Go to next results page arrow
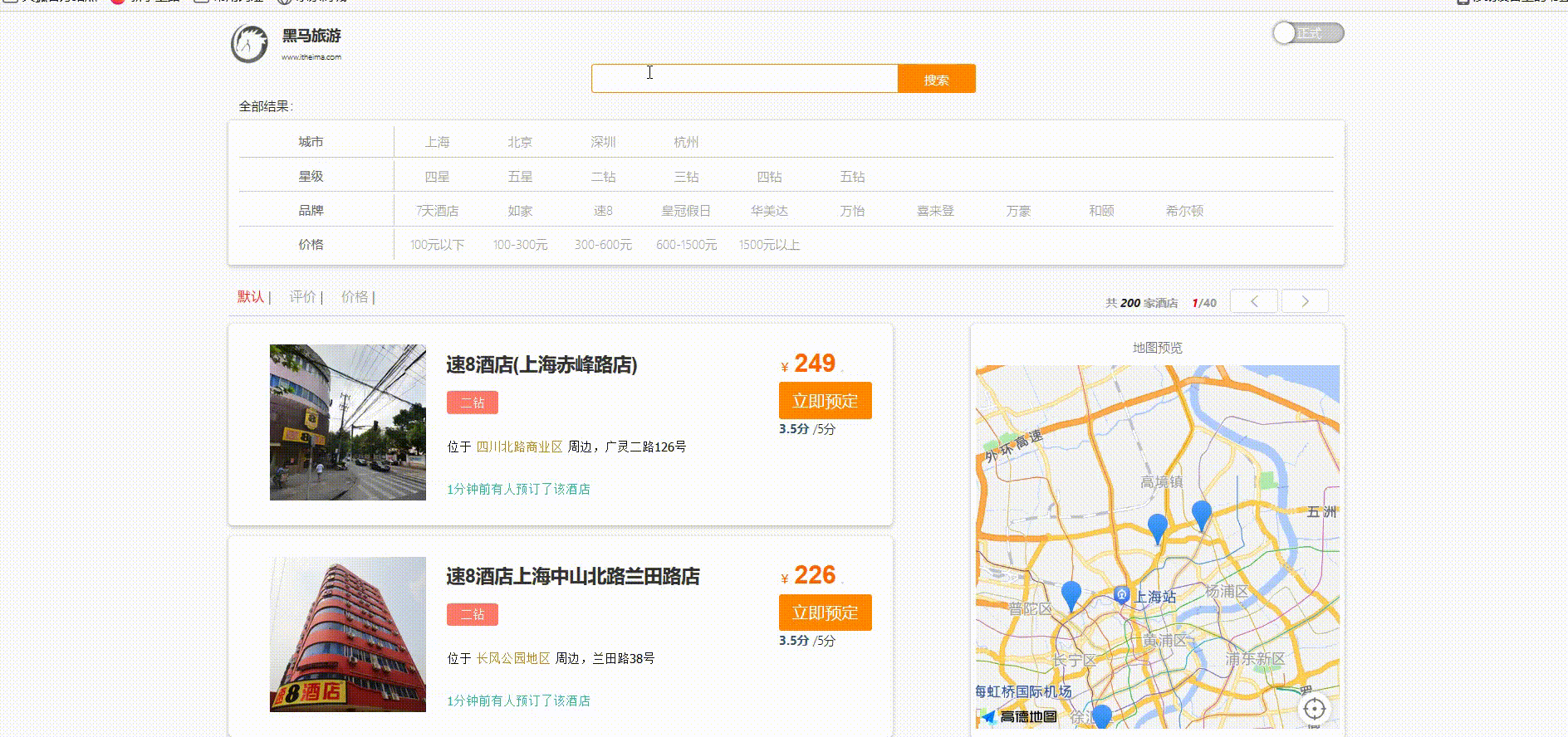 coord(1305,301)
